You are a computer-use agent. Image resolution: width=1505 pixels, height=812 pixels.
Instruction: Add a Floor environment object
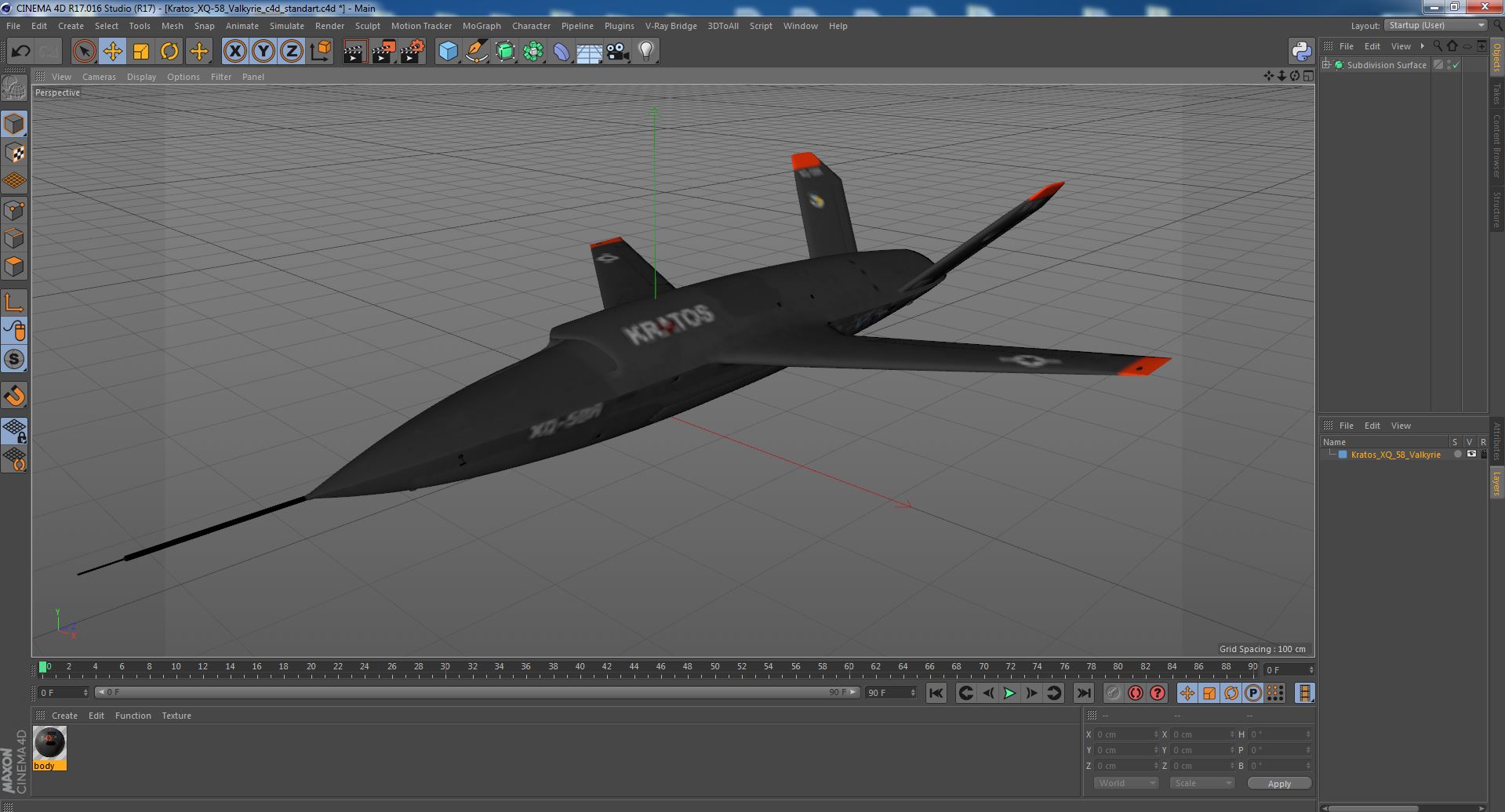[589, 52]
